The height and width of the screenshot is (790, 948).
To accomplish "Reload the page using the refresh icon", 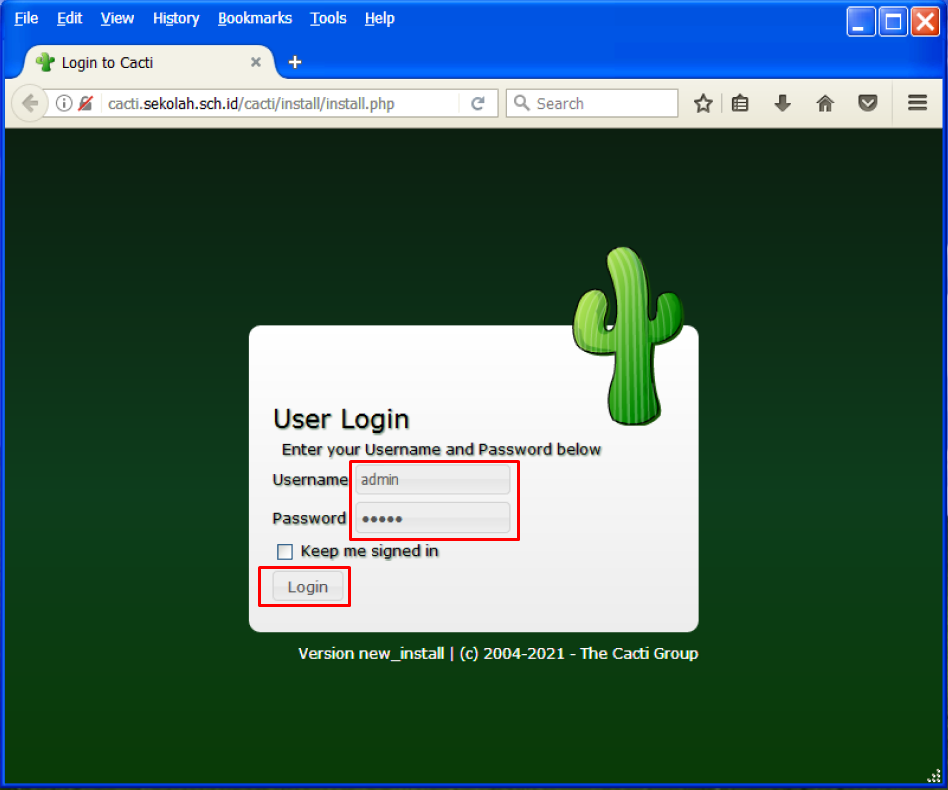I will [478, 103].
